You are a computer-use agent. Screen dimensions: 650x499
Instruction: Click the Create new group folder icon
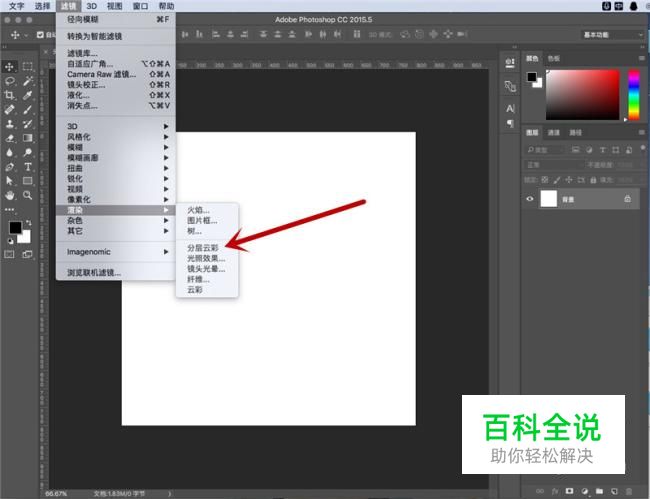click(599, 491)
